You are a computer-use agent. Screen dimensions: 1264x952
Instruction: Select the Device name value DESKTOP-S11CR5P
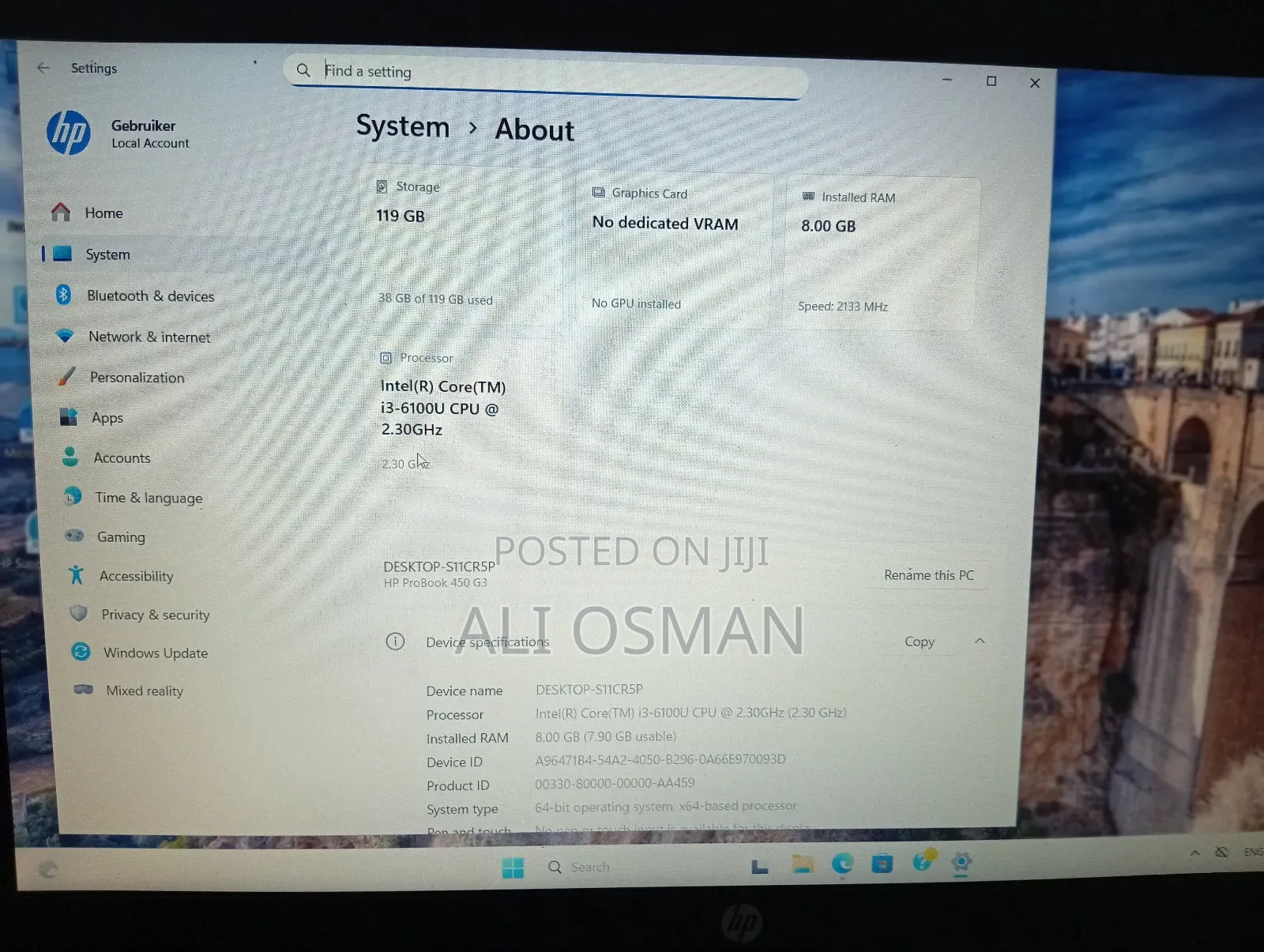589,689
